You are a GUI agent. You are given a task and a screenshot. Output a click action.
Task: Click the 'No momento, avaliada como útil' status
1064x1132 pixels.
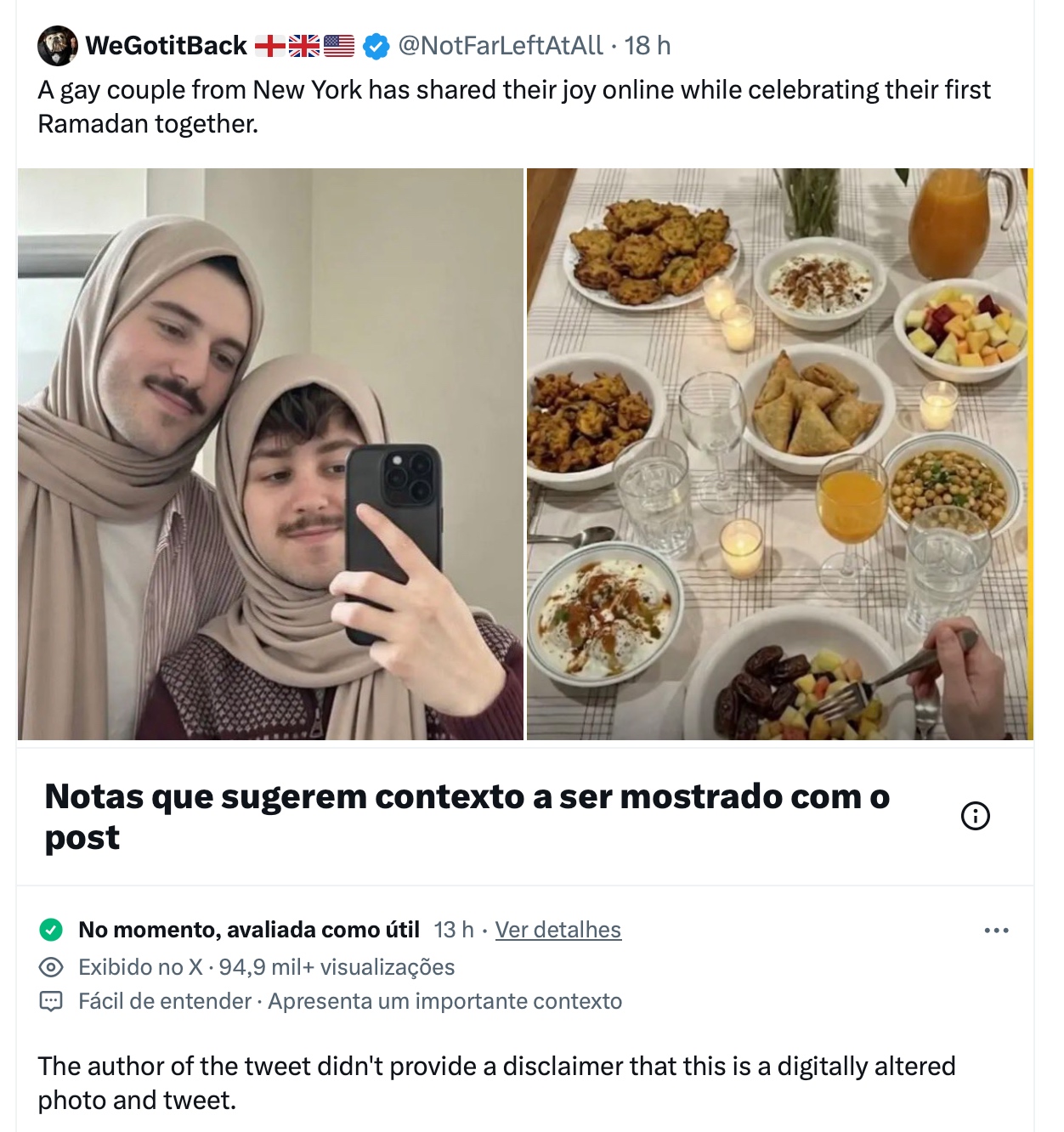(249, 930)
